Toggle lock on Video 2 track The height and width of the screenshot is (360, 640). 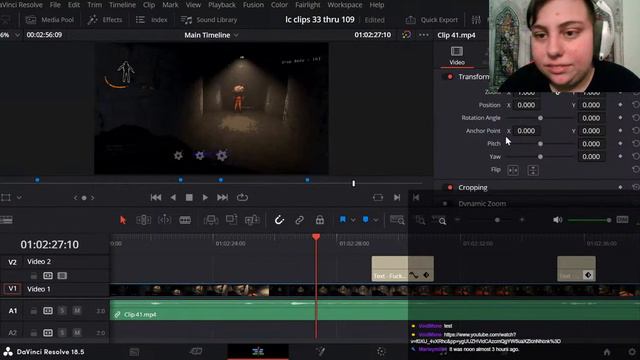pos(33,276)
